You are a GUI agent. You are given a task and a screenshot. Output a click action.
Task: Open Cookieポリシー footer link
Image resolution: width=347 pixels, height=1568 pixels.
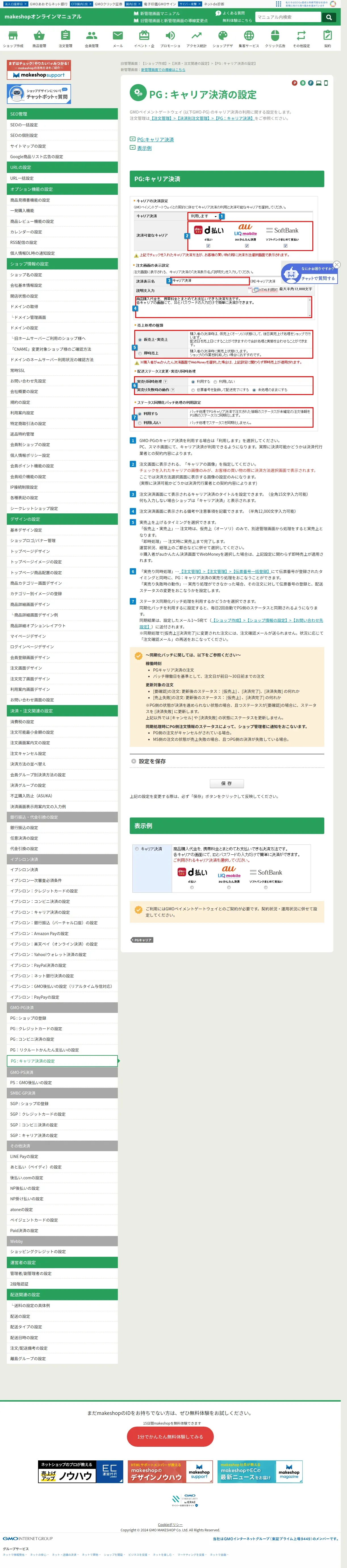(x=170, y=1525)
